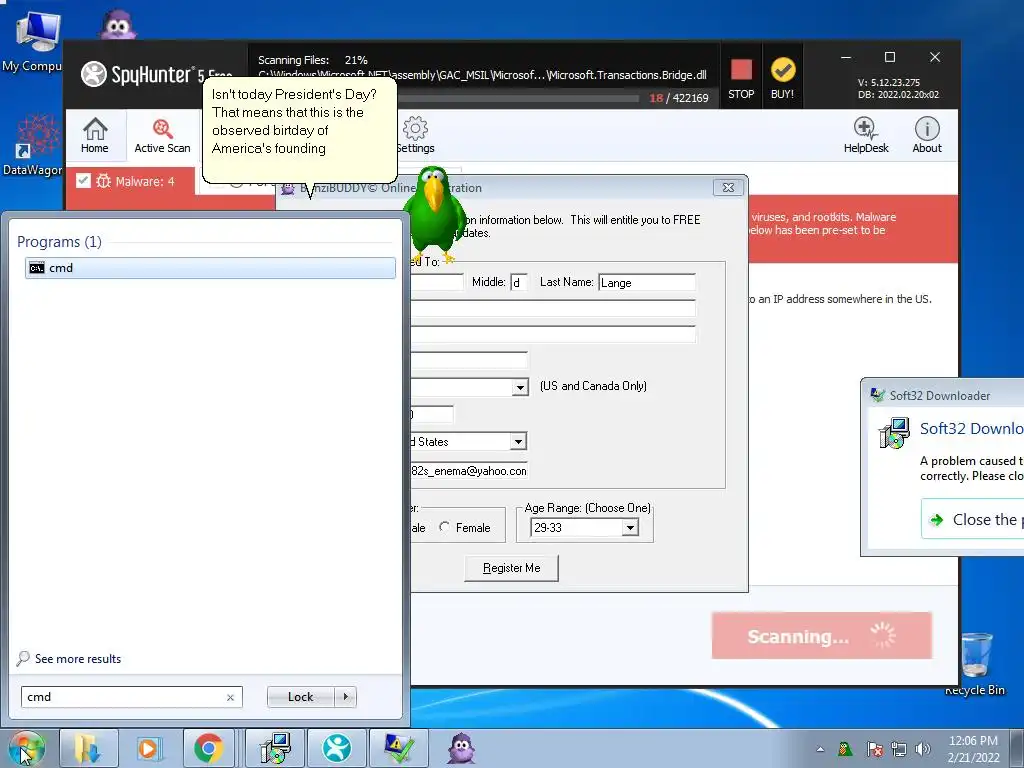Switch to the Active Scan tab
This screenshot has height=768, width=1024.
click(163, 135)
